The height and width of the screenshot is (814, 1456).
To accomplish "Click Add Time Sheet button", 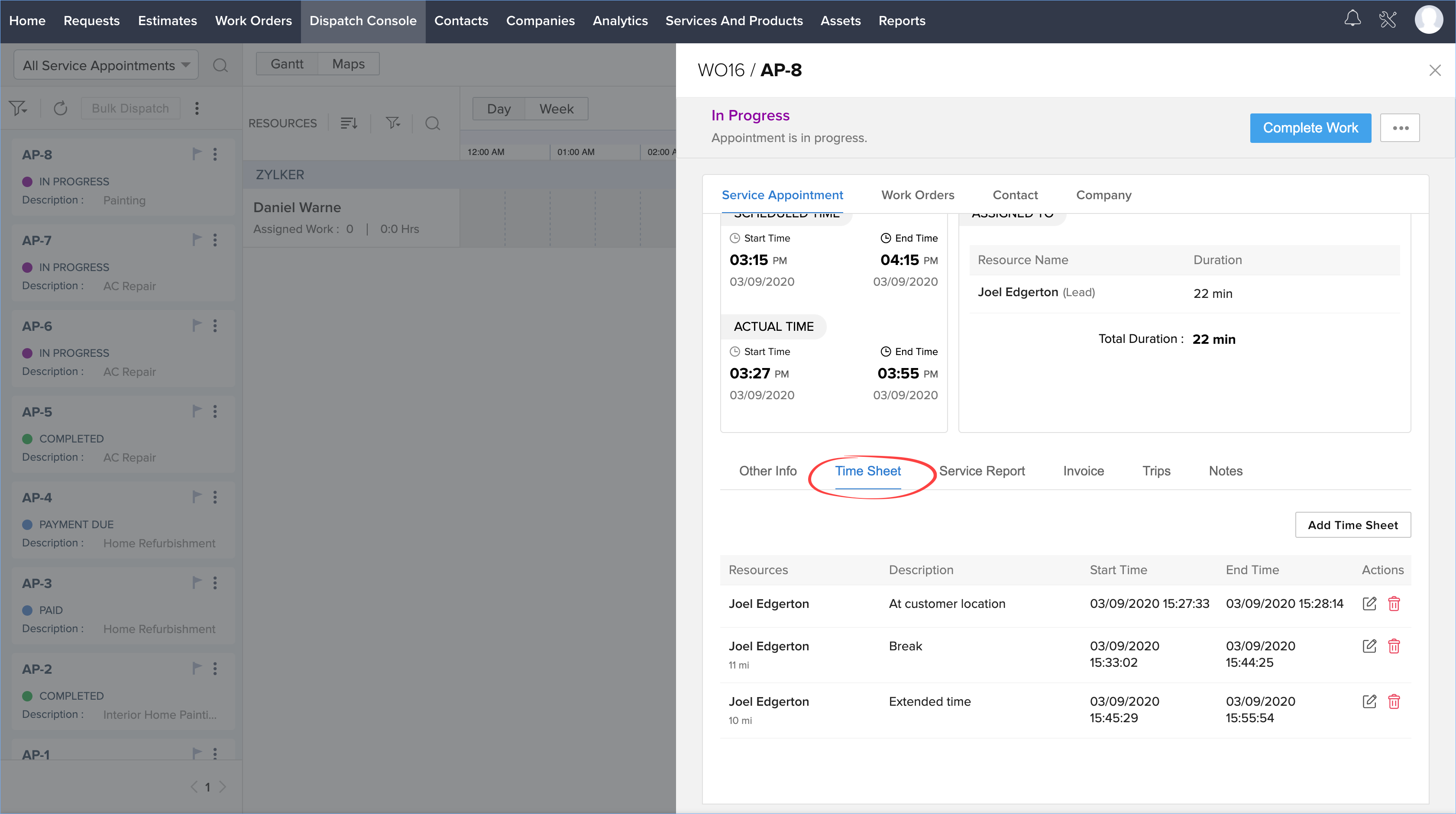I will click(1352, 525).
